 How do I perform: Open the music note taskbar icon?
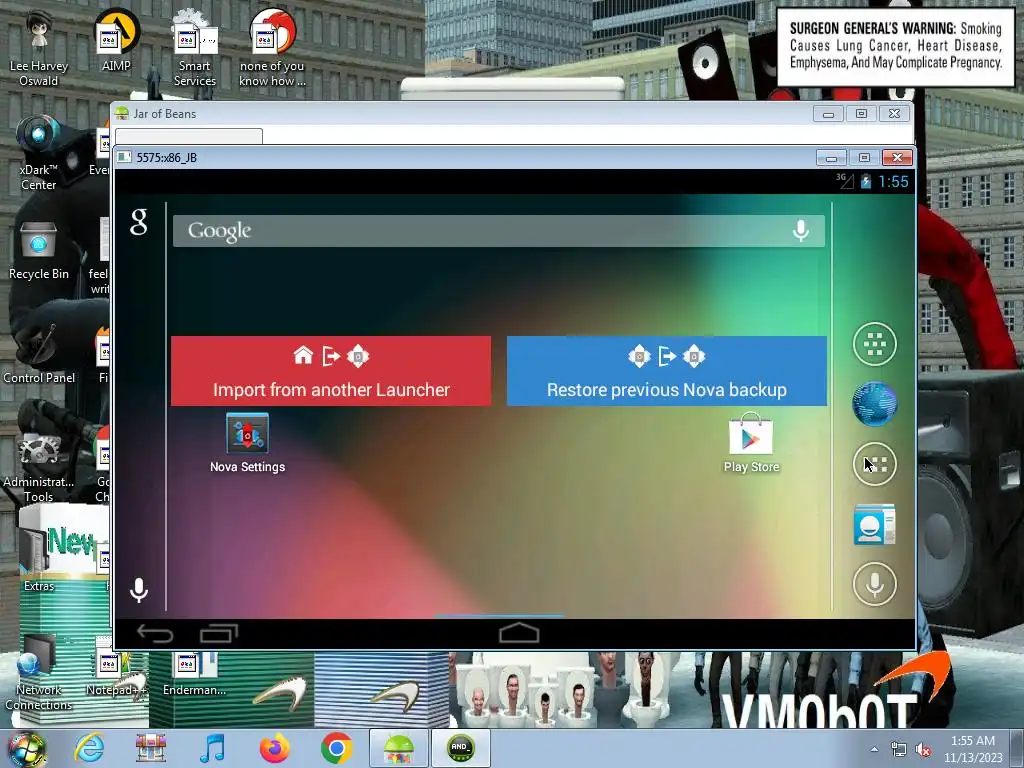[212, 748]
